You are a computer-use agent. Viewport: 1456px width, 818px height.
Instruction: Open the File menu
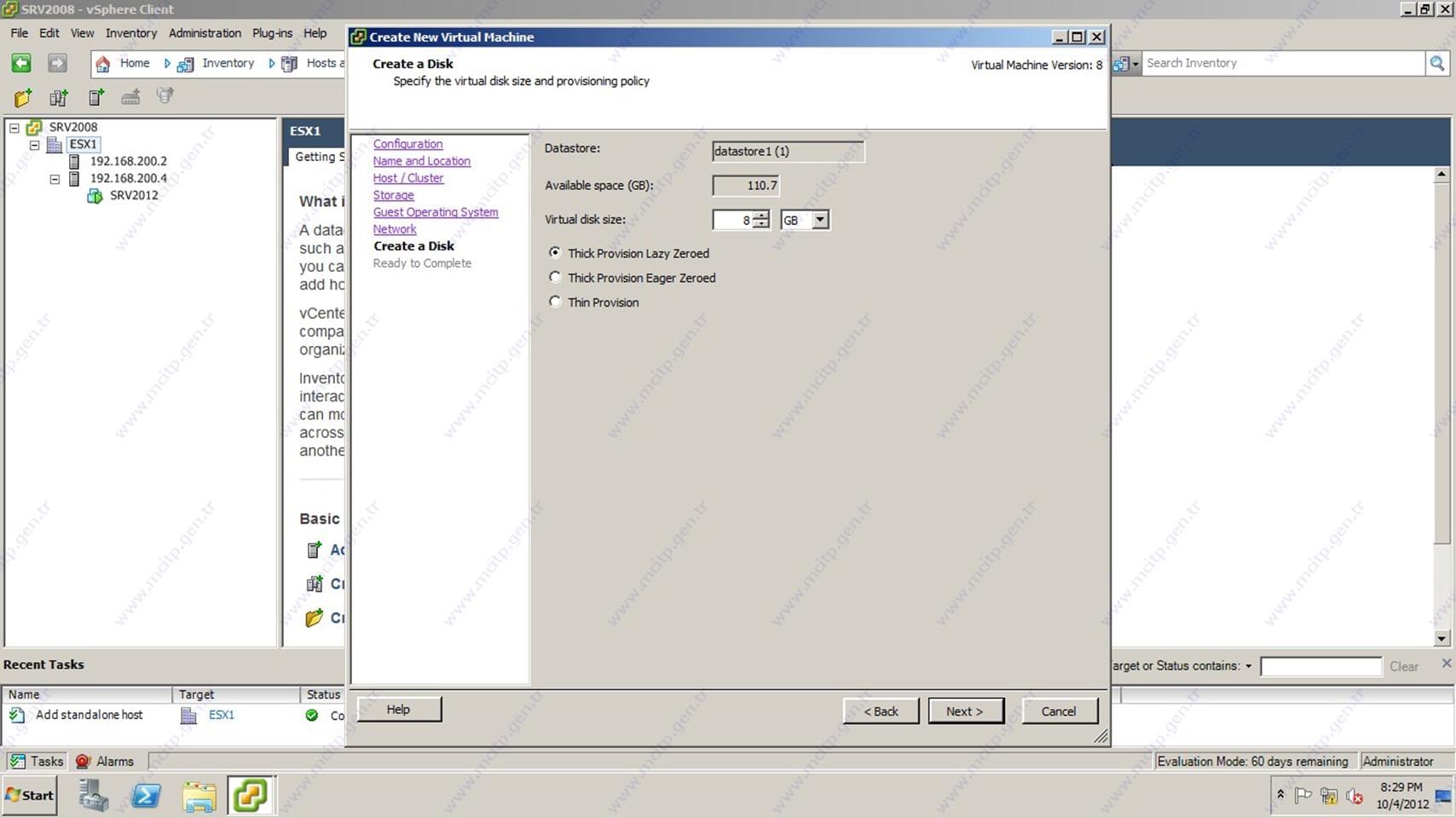pyautogui.click(x=19, y=33)
